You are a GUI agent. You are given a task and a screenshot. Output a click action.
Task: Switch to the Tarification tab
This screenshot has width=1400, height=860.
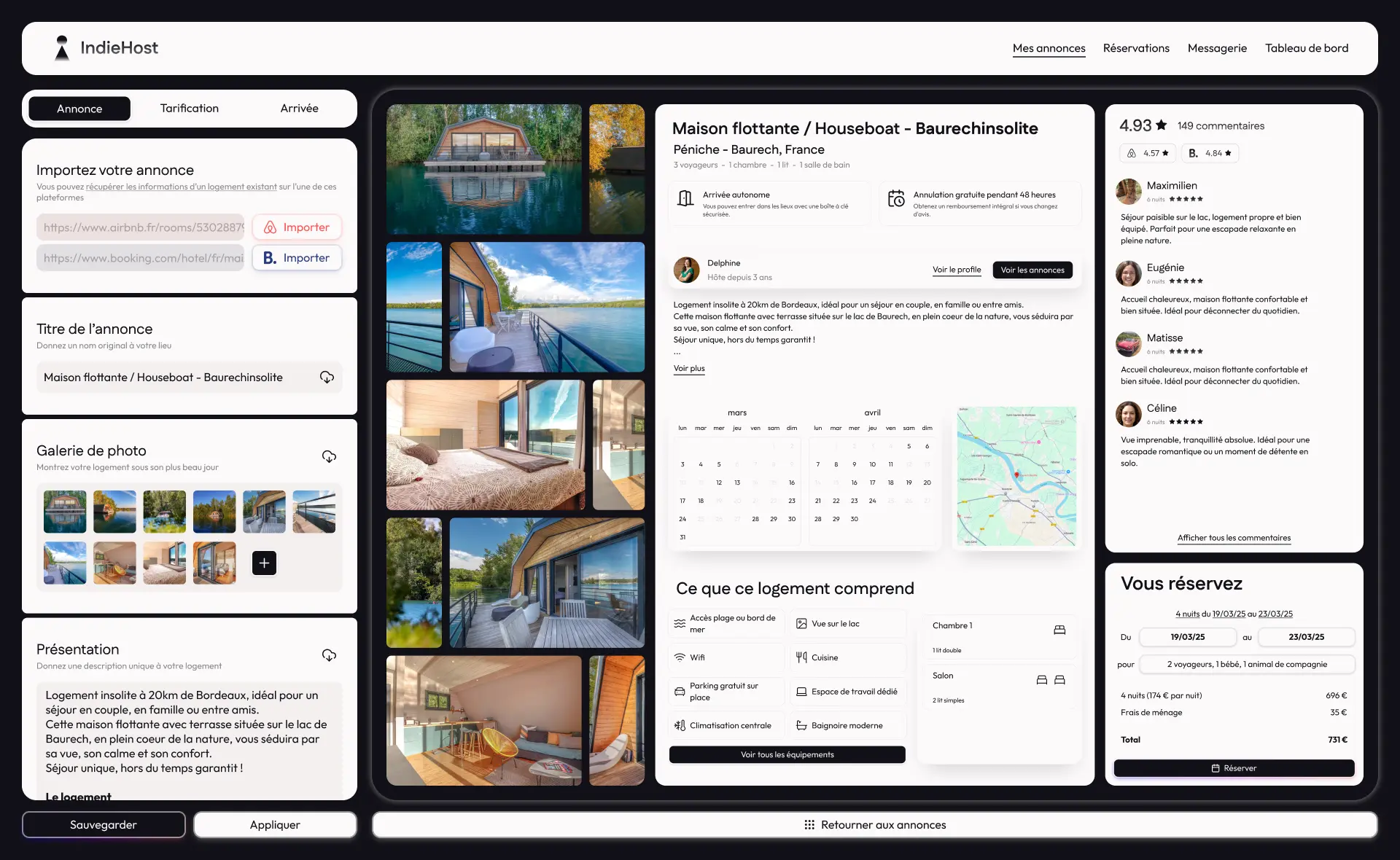tap(190, 108)
